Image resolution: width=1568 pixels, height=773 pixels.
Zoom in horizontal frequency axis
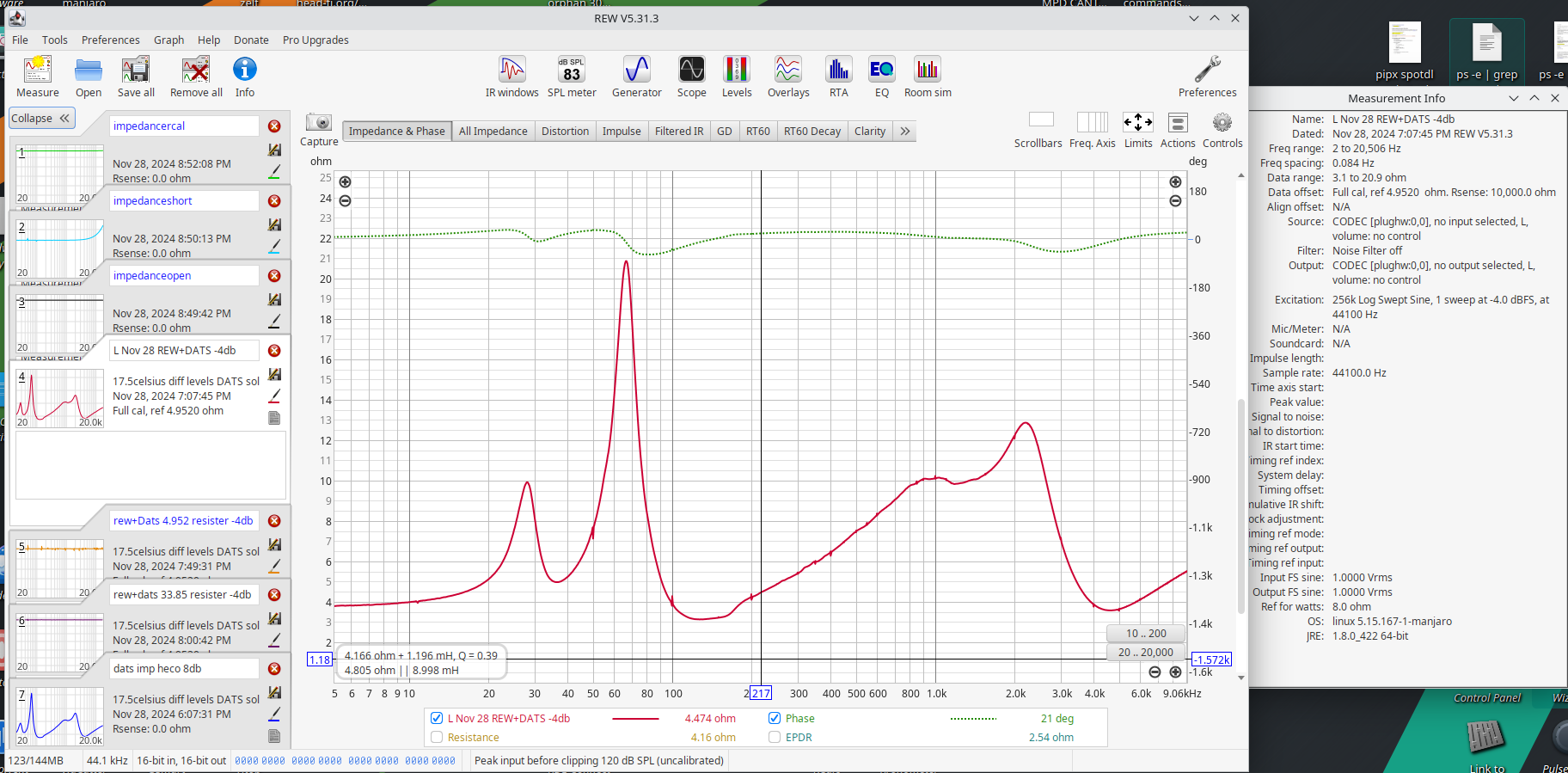pyautogui.click(x=1175, y=672)
